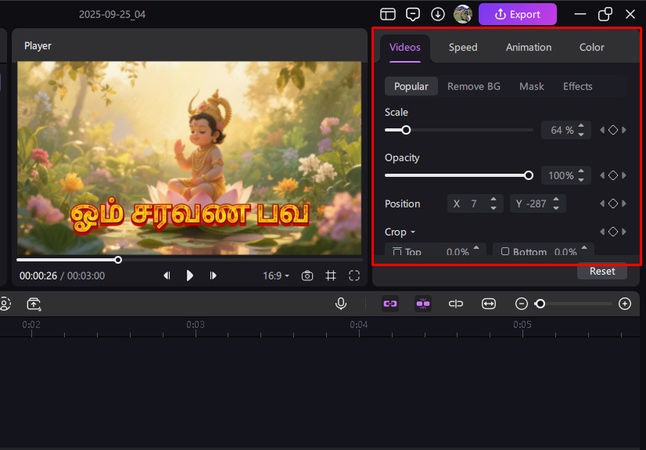Play the video in the player
The width and height of the screenshot is (646, 450).
pos(190,276)
